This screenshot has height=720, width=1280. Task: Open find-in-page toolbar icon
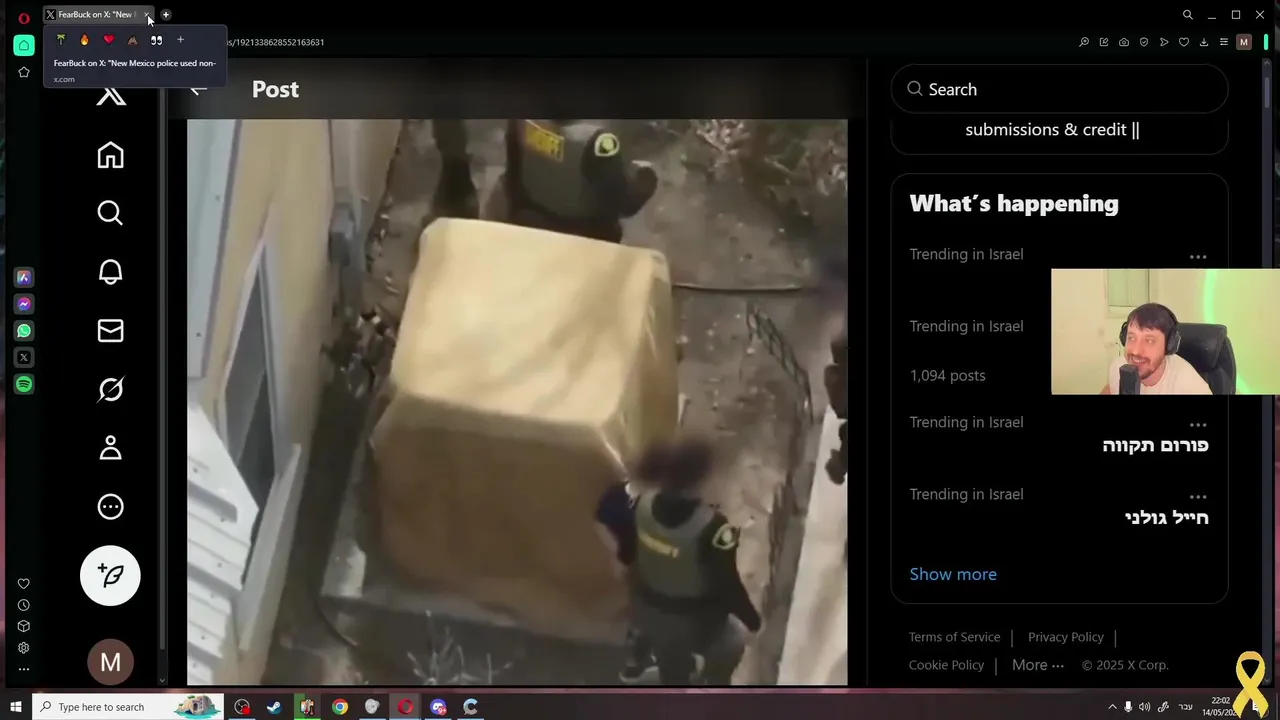click(1084, 42)
